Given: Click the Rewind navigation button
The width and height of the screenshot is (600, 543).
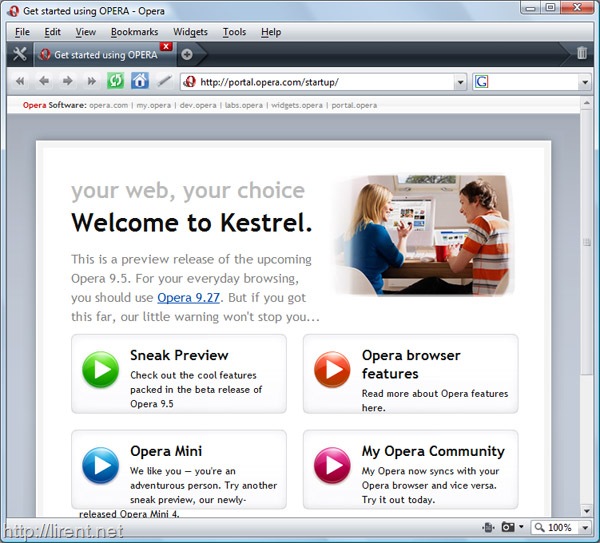Looking at the screenshot, I should [20, 81].
